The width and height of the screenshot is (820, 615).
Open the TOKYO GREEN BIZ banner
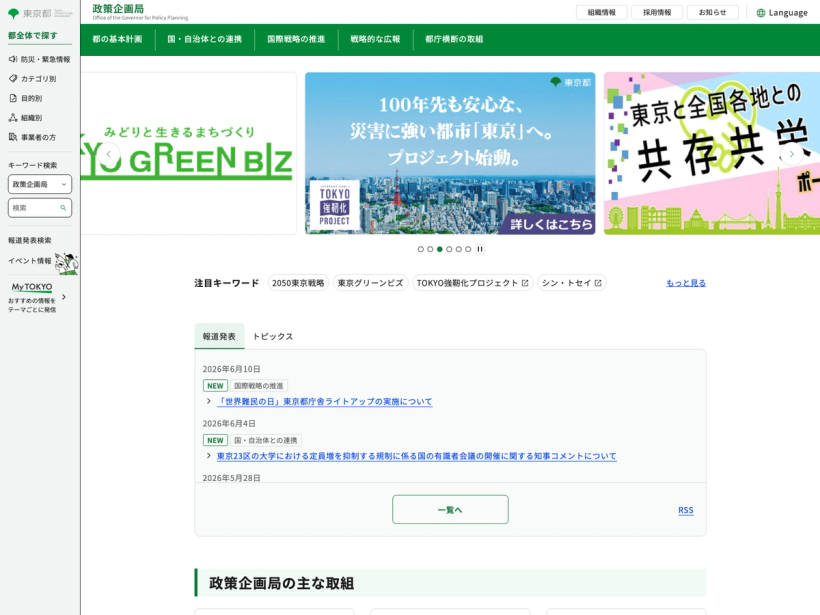click(x=188, y=153)
